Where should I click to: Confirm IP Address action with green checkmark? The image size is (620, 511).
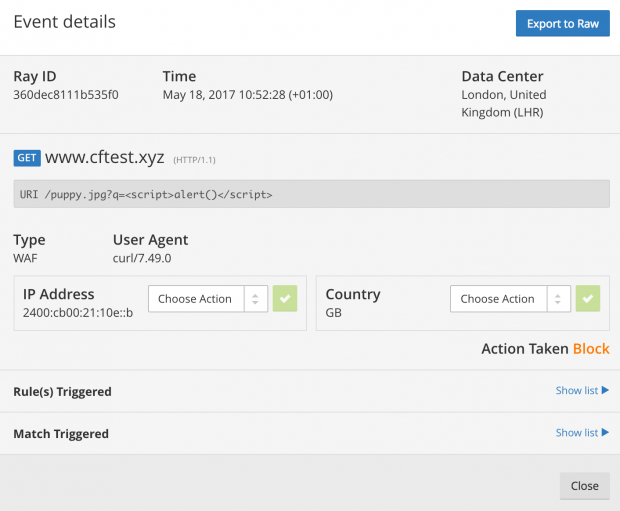click(285, 299)
